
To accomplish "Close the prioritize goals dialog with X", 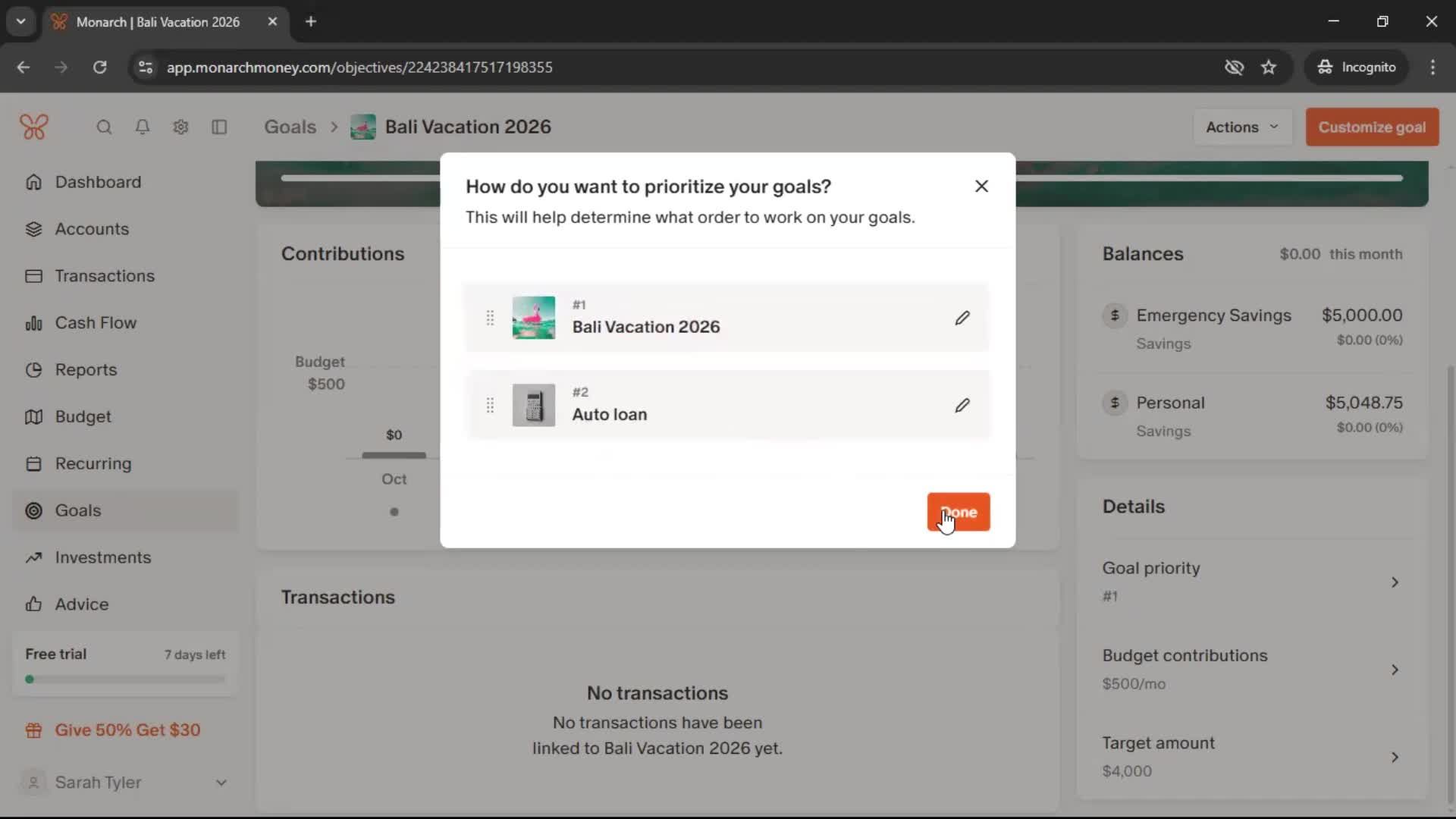I will point(981,187).
